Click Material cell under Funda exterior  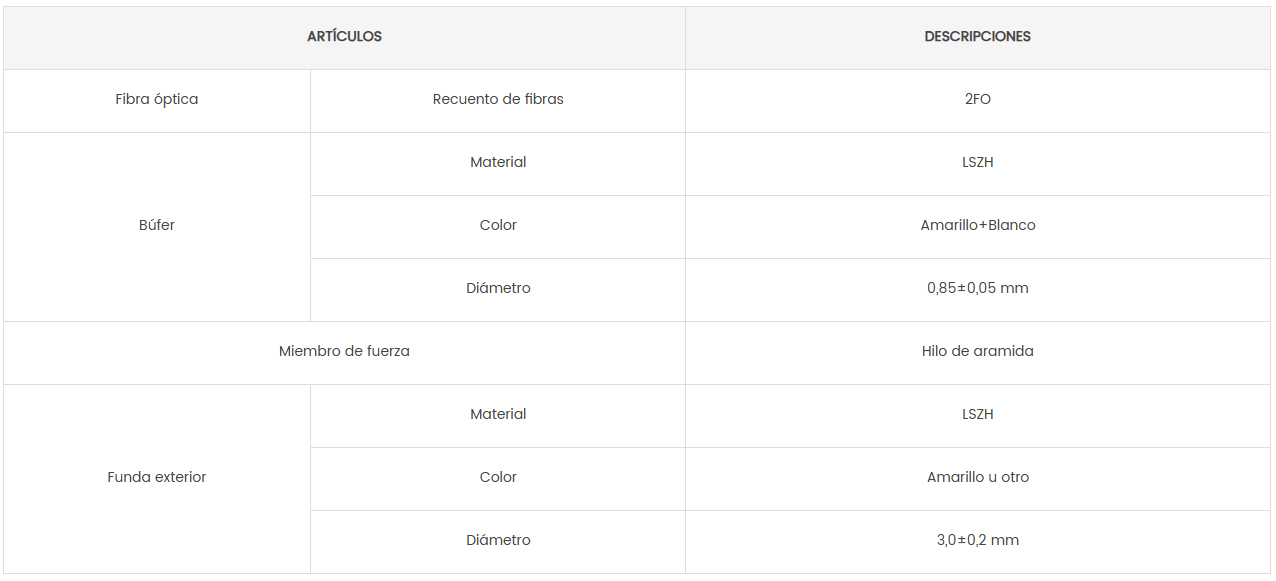tap(498, 415)
